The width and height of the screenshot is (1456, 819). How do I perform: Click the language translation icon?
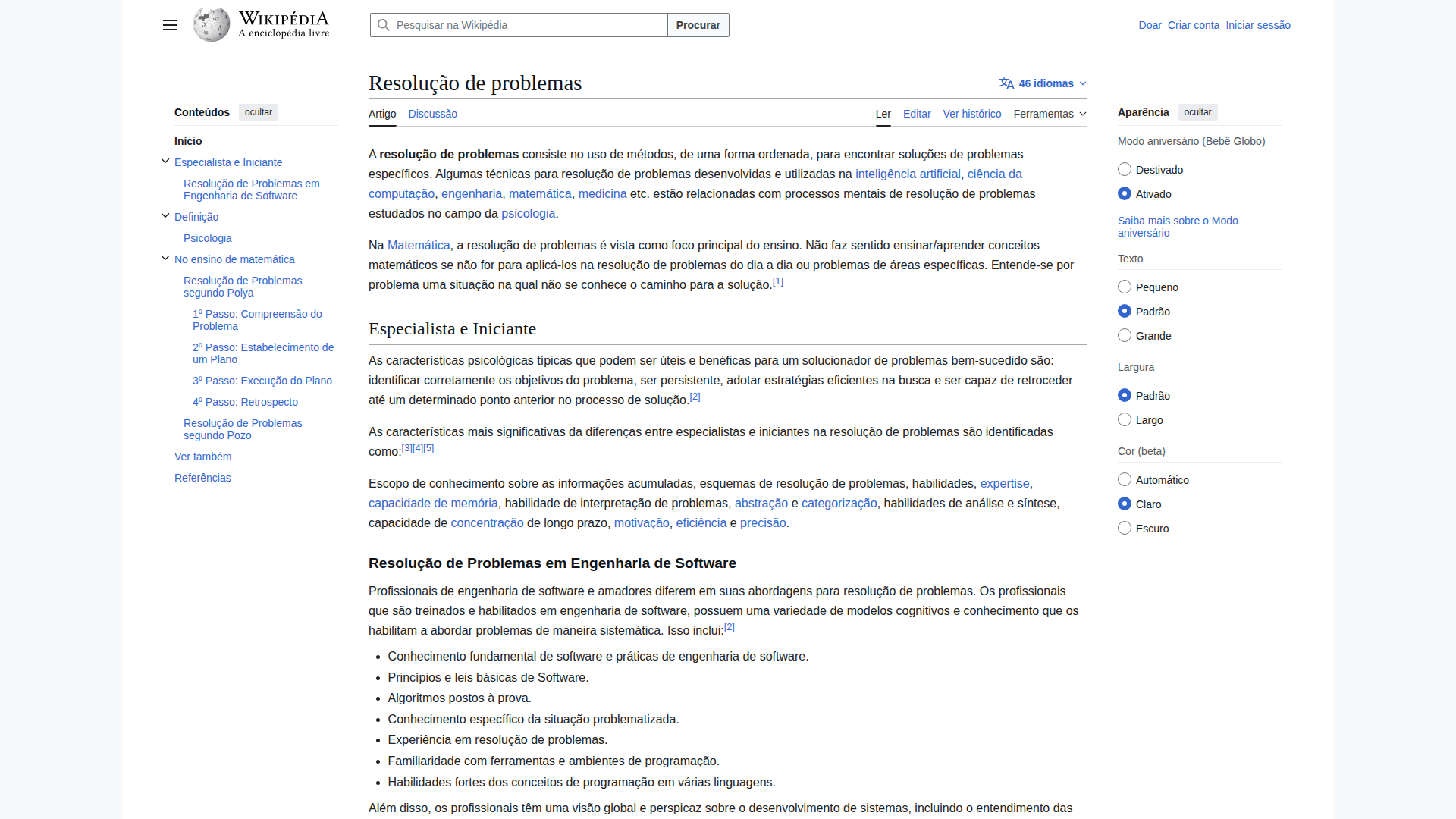(x=1006, y=83)
